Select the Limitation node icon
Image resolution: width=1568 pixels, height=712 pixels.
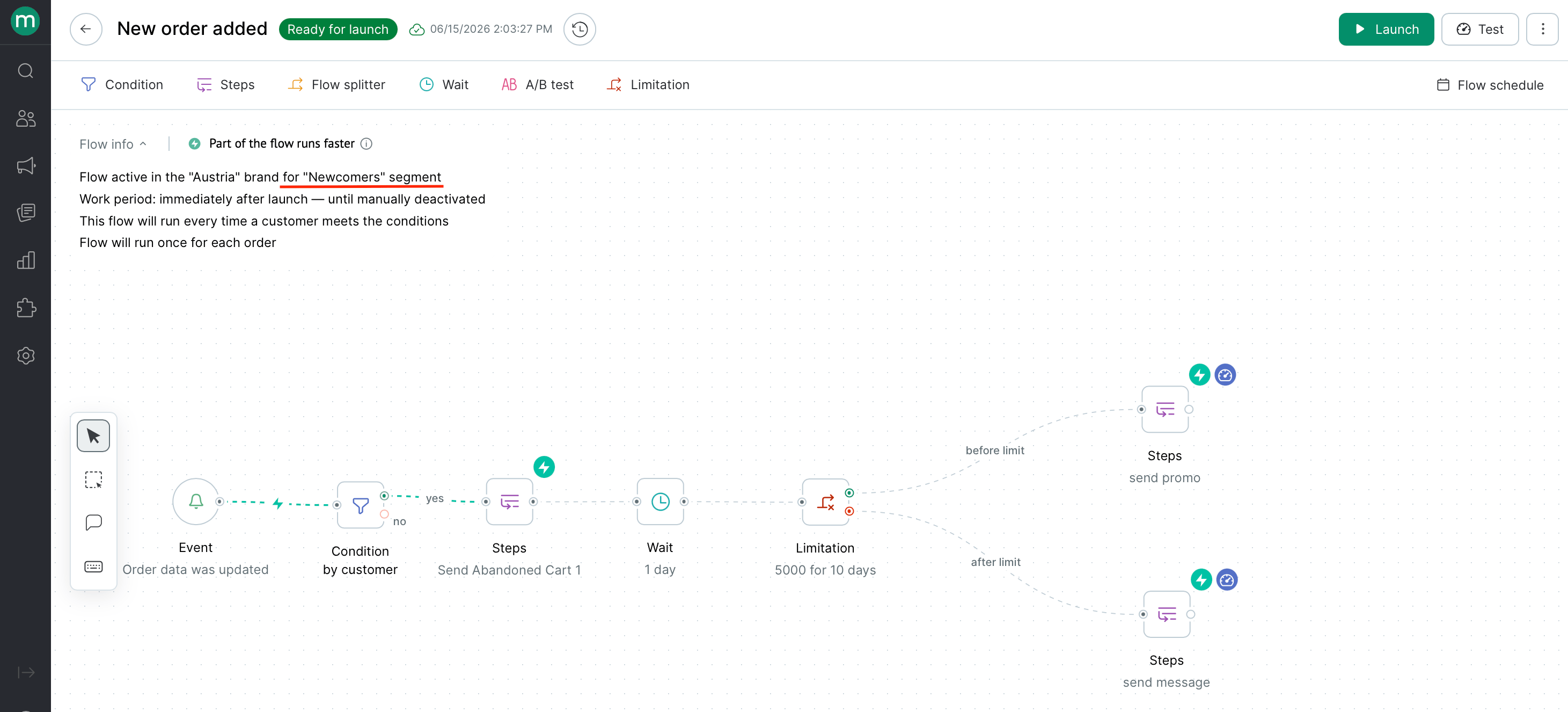[x=825, y=502]
